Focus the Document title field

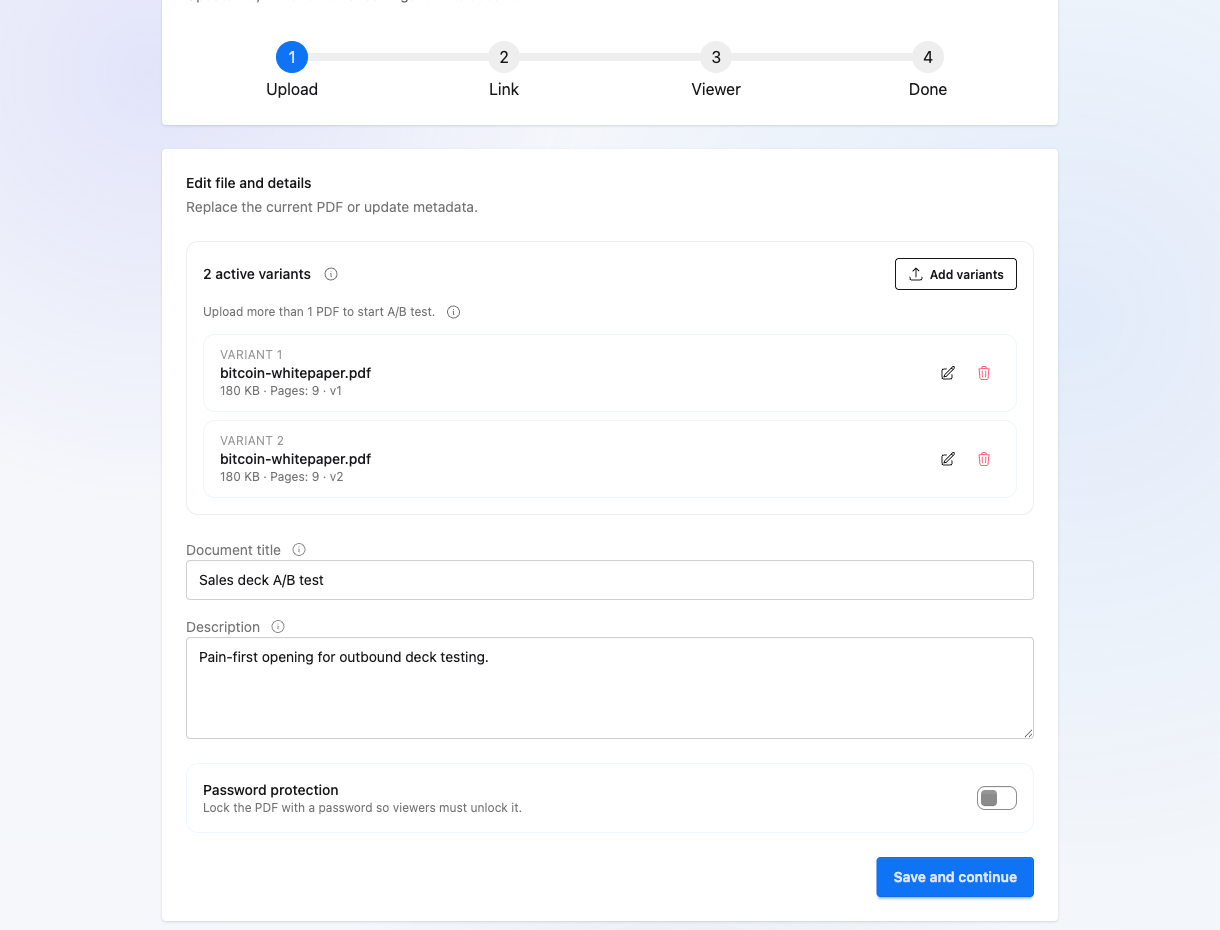(609, 580)
